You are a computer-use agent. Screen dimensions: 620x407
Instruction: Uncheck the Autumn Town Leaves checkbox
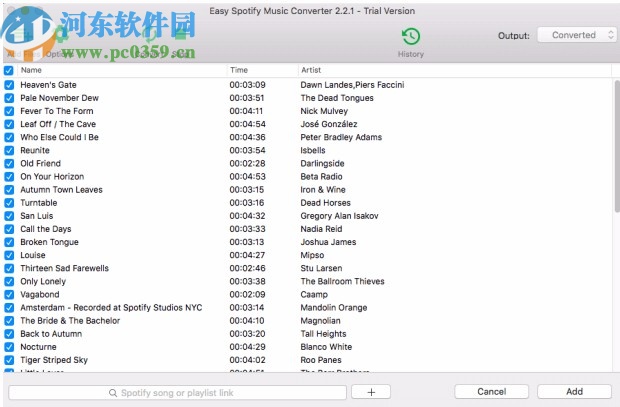tap(9, 190)
